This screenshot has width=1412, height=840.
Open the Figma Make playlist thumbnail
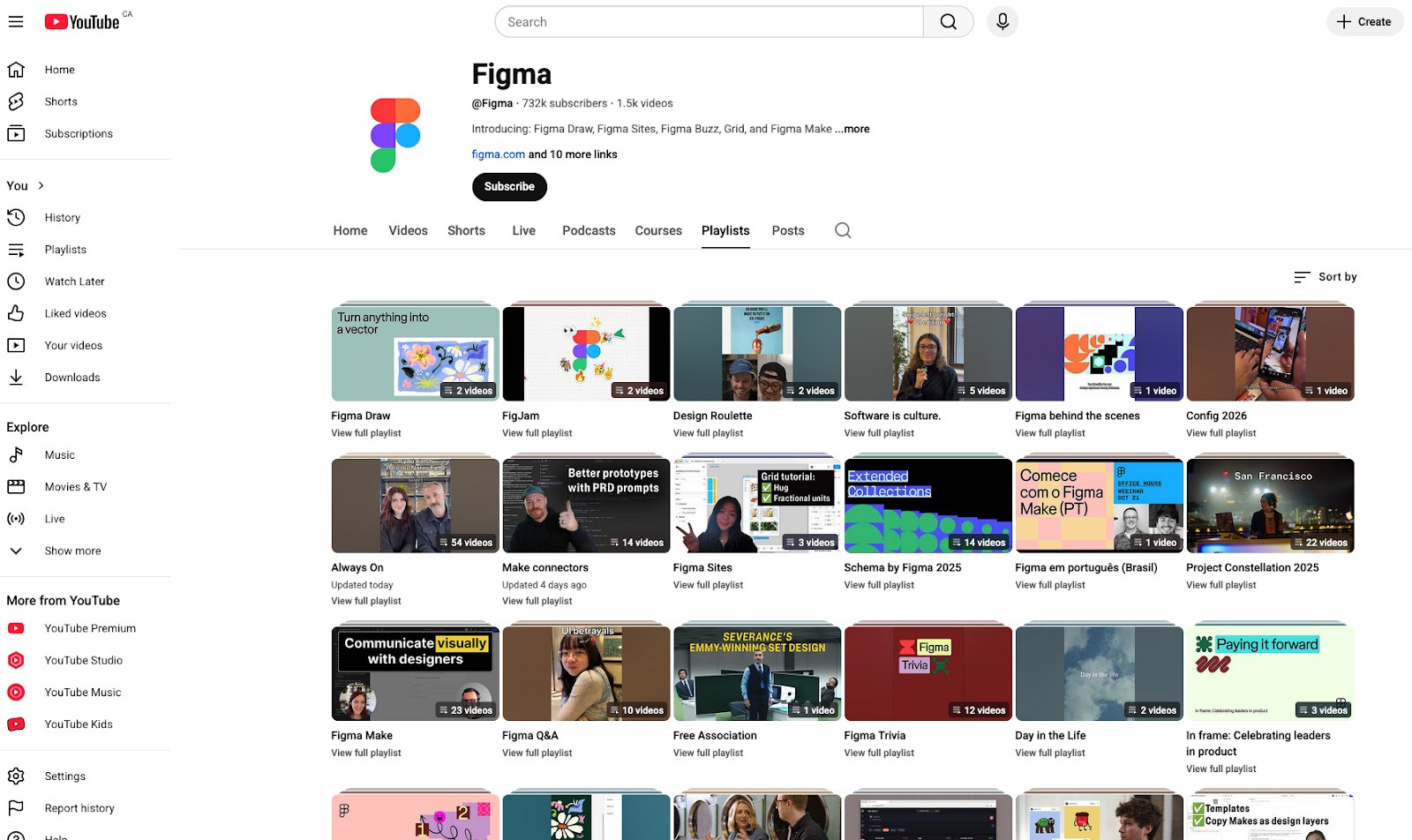coord(415,673)
